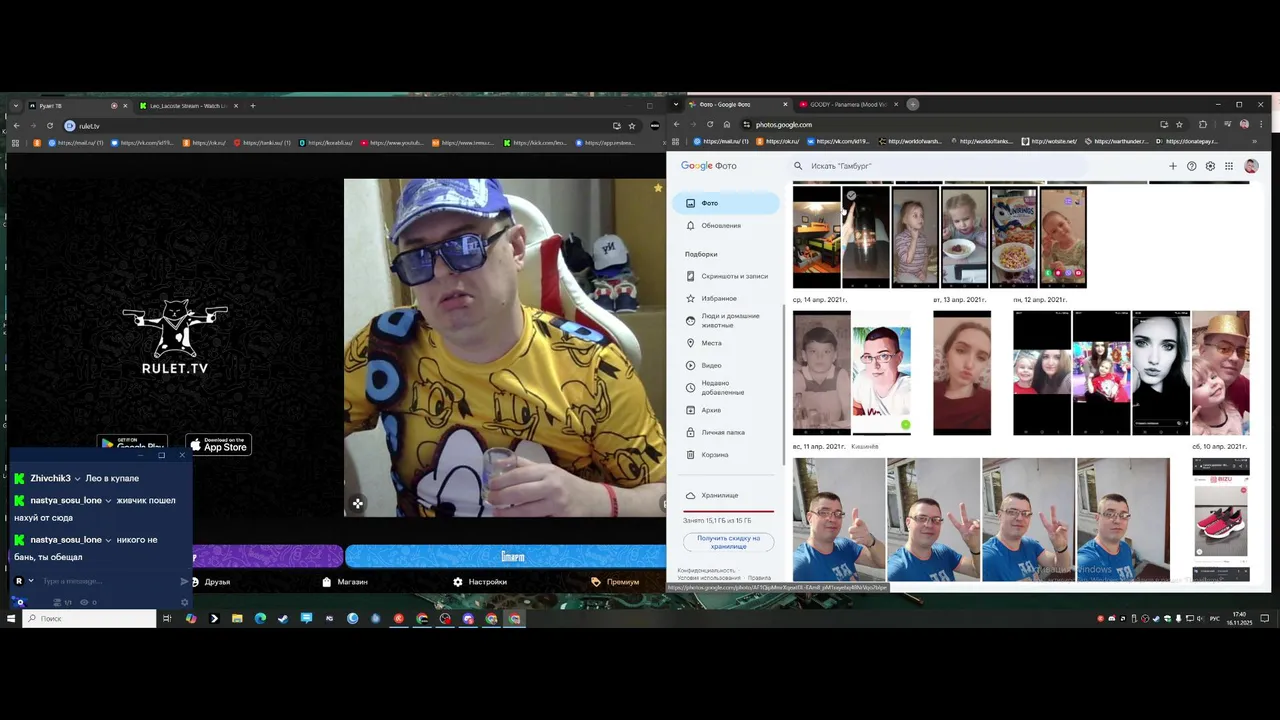Open Steam from taskbar
Screen dimensions: 1280x720
point(283,619)
